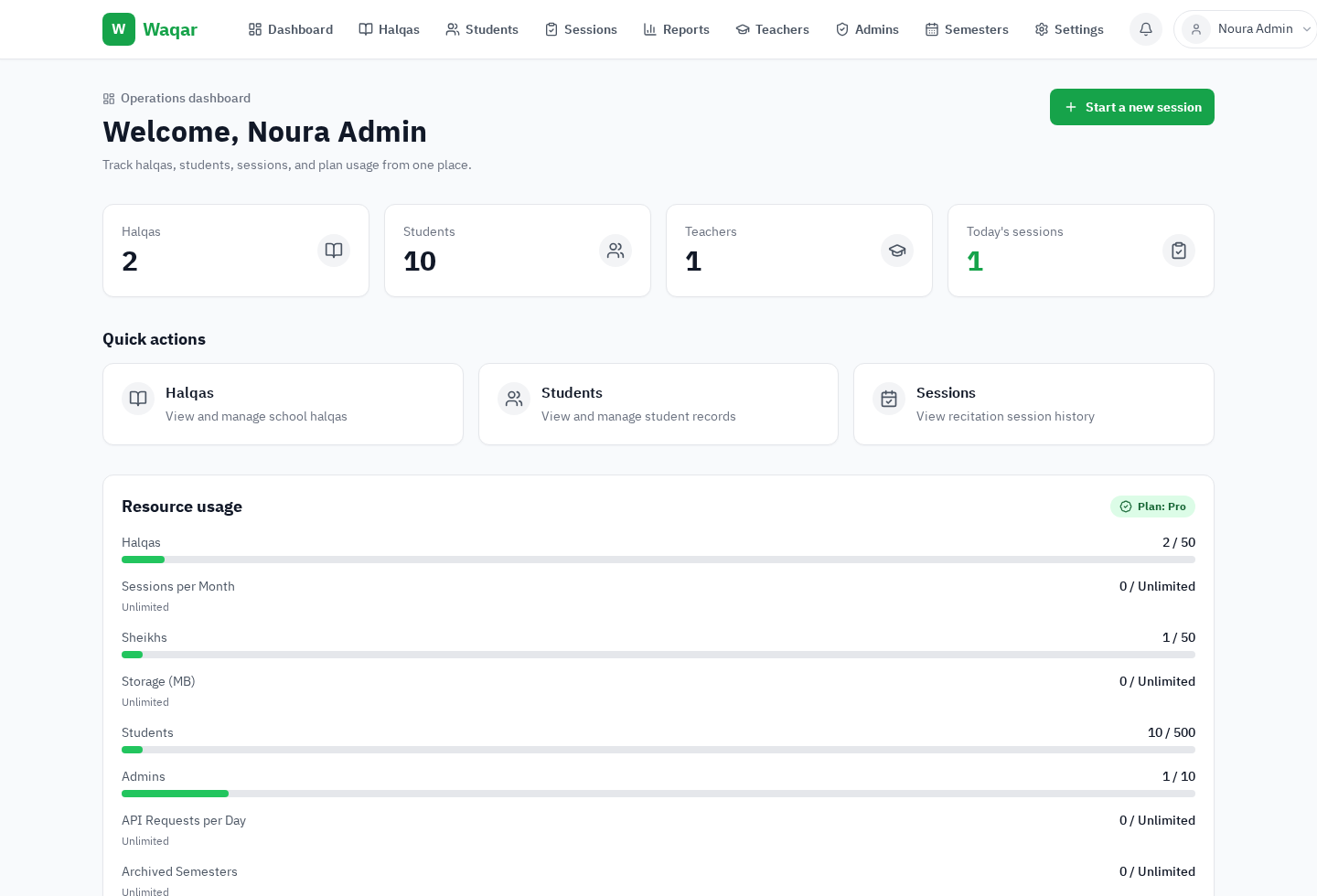1317x896 pixels.
Task: Click the '1 / 50' Sheikhs usage value
Action: pos(1179,637)
